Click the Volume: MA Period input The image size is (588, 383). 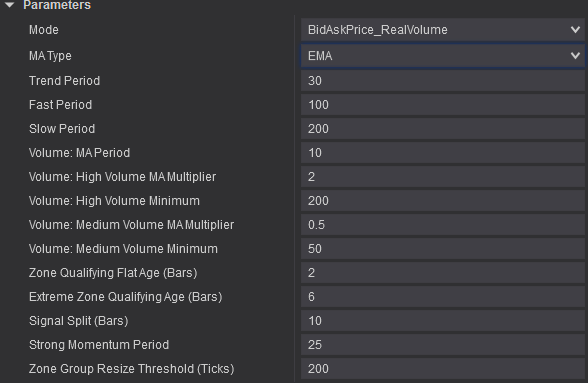click(x=442, y=153)
